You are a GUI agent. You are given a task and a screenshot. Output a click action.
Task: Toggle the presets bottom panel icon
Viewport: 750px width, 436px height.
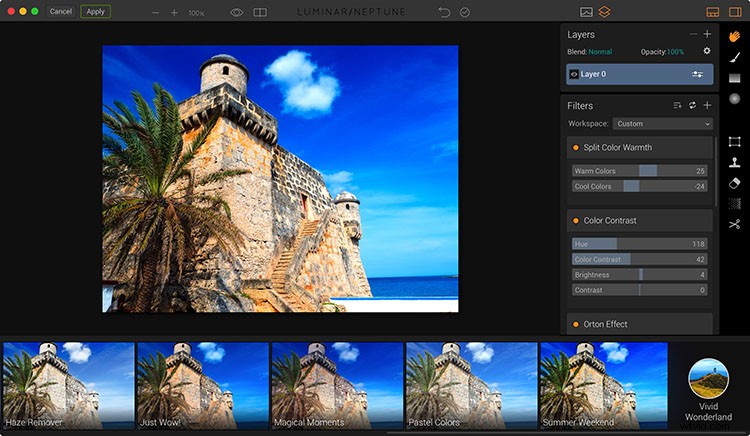713,12
